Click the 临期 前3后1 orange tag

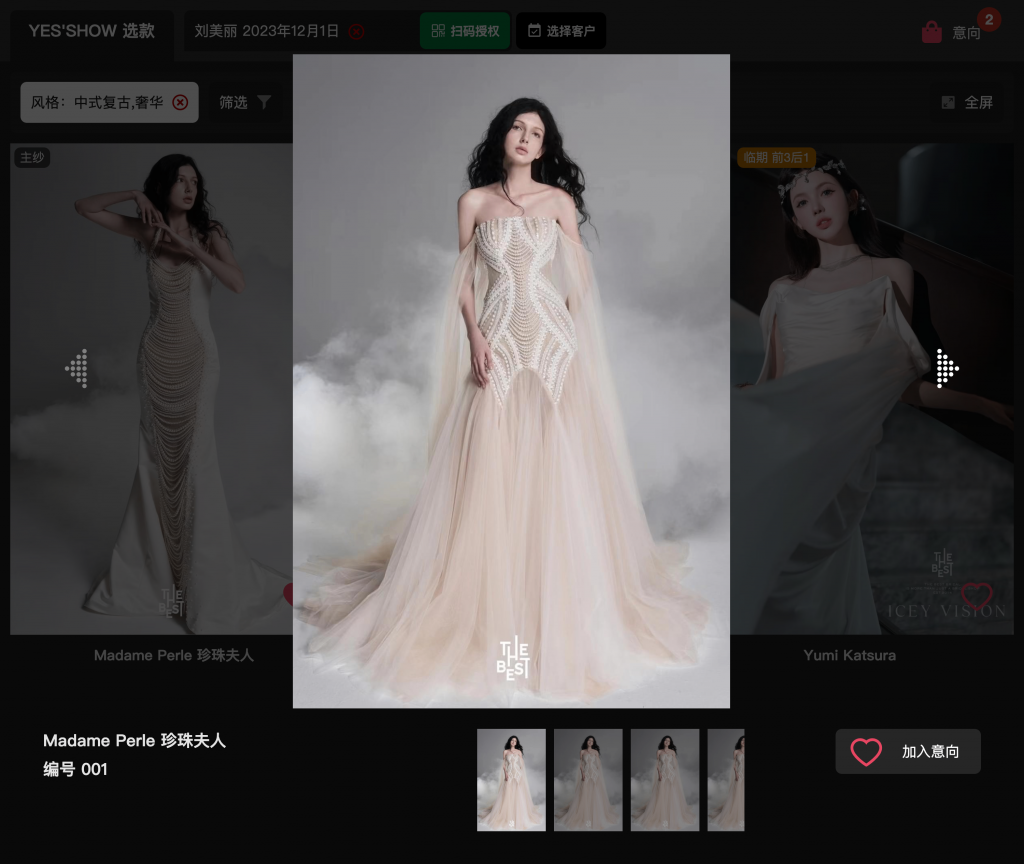[x=776, y=157]
